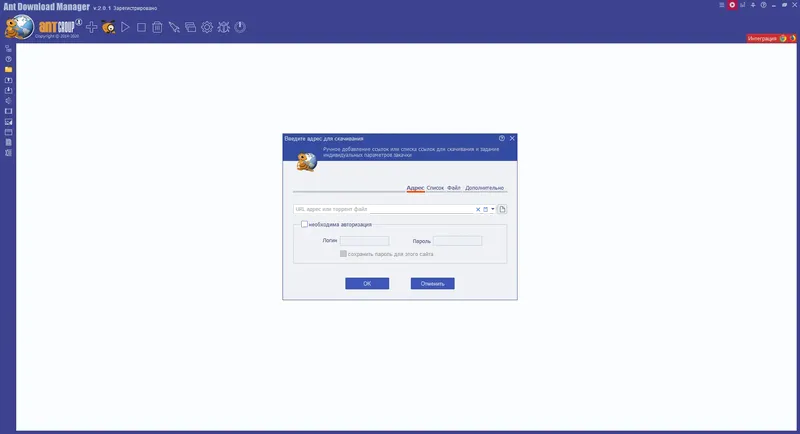This screenshot has width=800, height=434.
Task: Confirm with the OK button
Action: pyautogui.click(x=367, y=284)
